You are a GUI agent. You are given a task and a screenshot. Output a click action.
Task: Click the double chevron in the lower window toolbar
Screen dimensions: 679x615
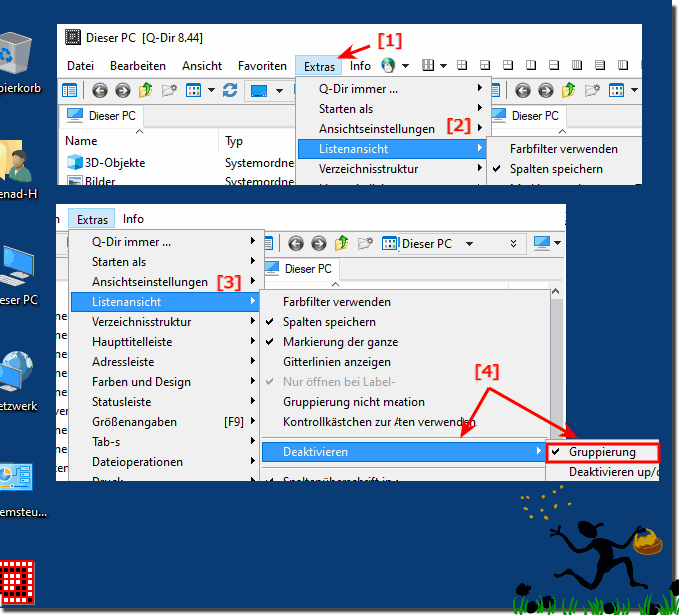click(x=513, y=243)
